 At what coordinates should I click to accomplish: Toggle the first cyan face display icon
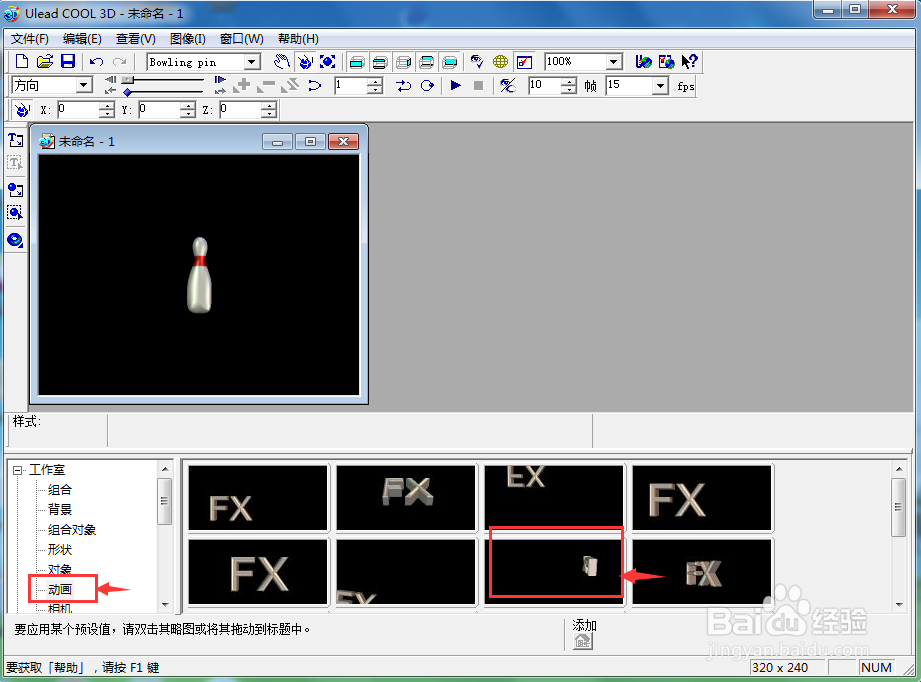click(x=357, y=62)
